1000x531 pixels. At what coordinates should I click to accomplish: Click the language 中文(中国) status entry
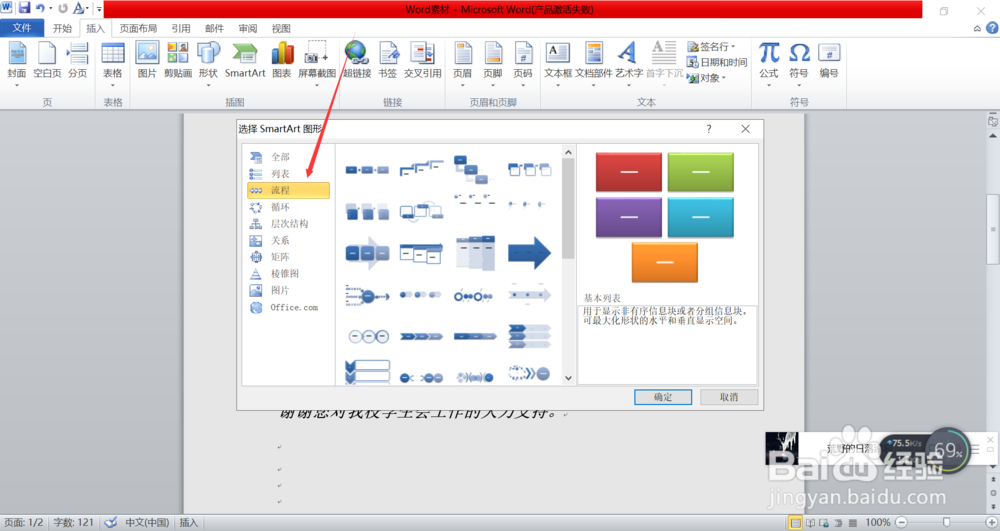pyautogui.click(x=147, y=522)
